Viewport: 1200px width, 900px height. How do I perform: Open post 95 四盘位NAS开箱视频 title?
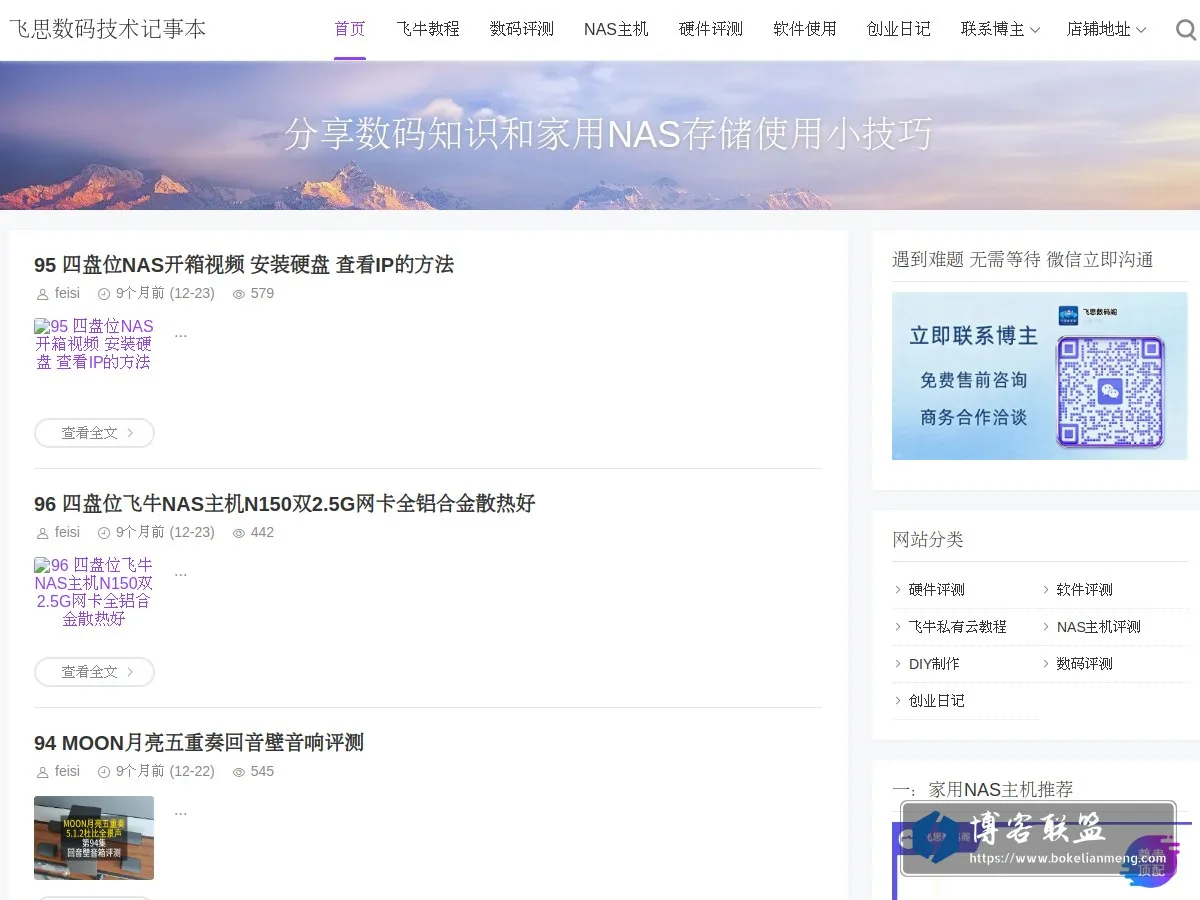pyautogui.click(x=244, y=264)
